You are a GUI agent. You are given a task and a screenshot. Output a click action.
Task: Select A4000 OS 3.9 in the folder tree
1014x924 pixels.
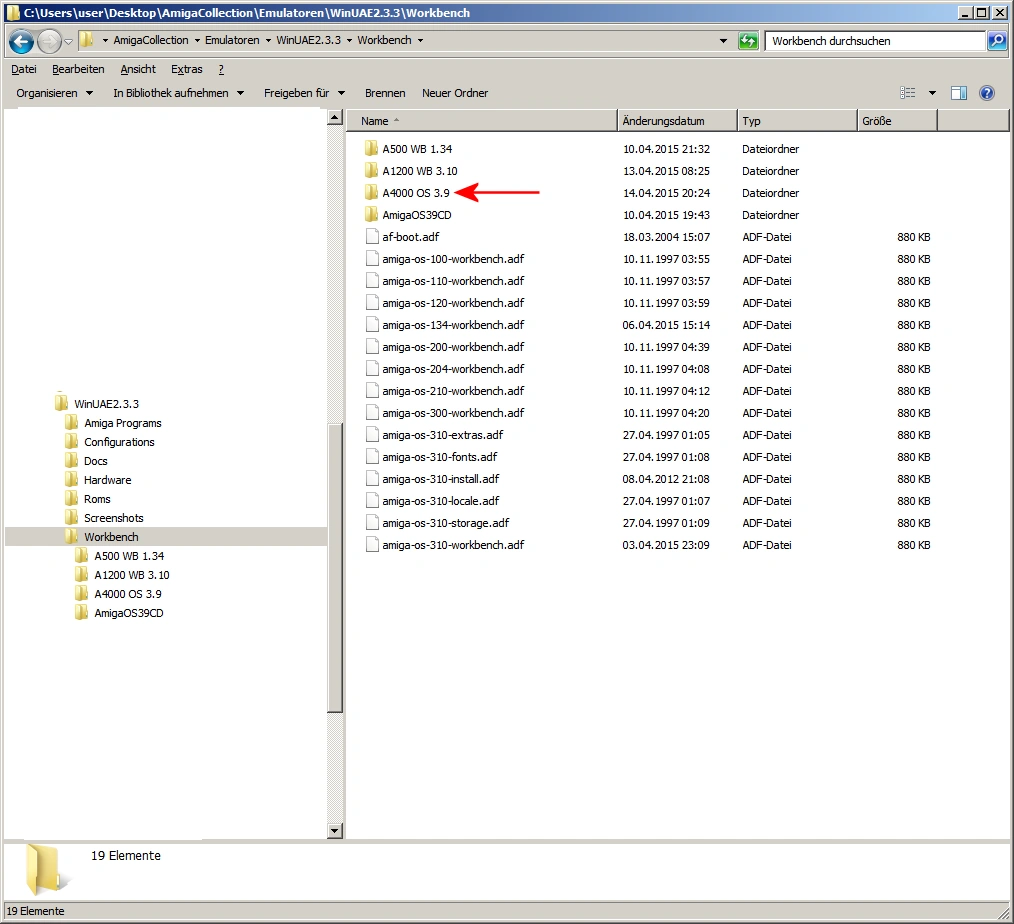127,594
